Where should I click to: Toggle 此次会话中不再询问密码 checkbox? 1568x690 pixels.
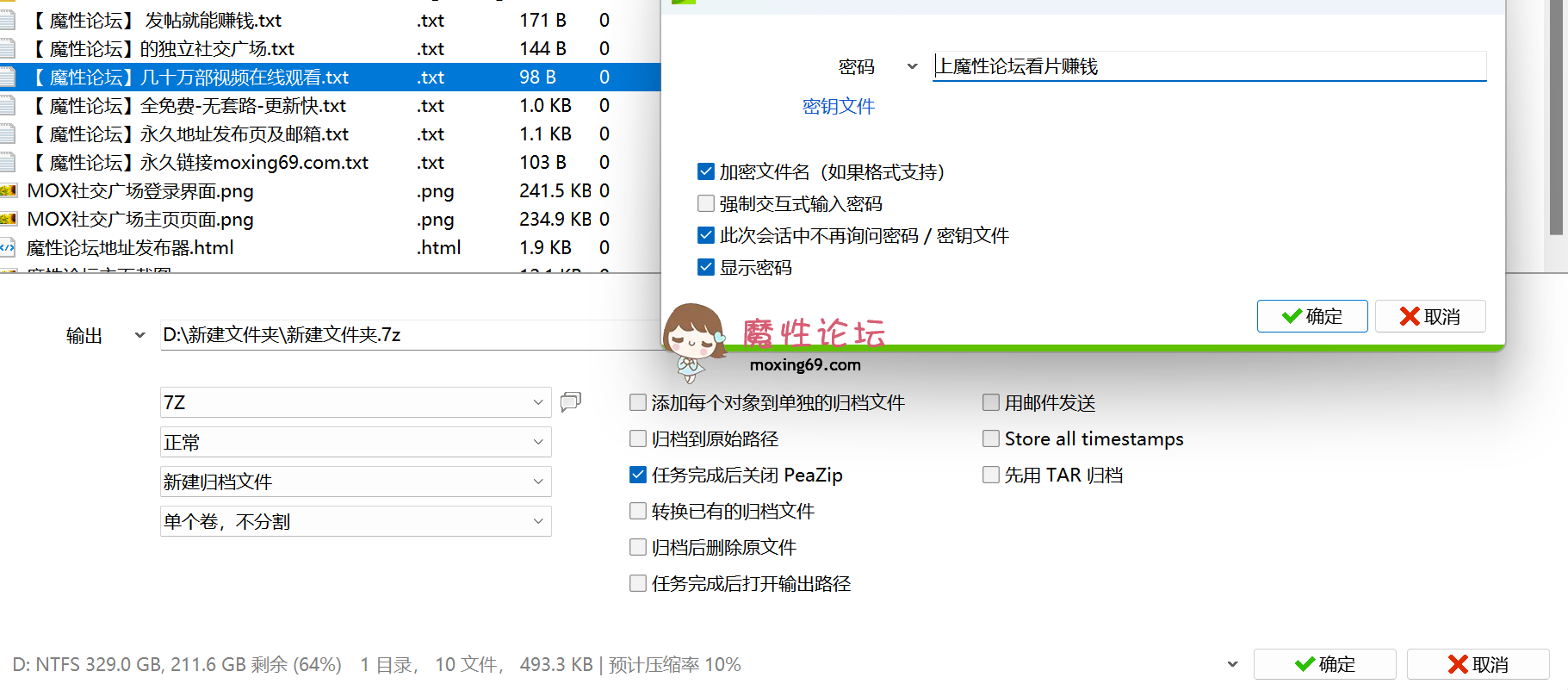706,235
